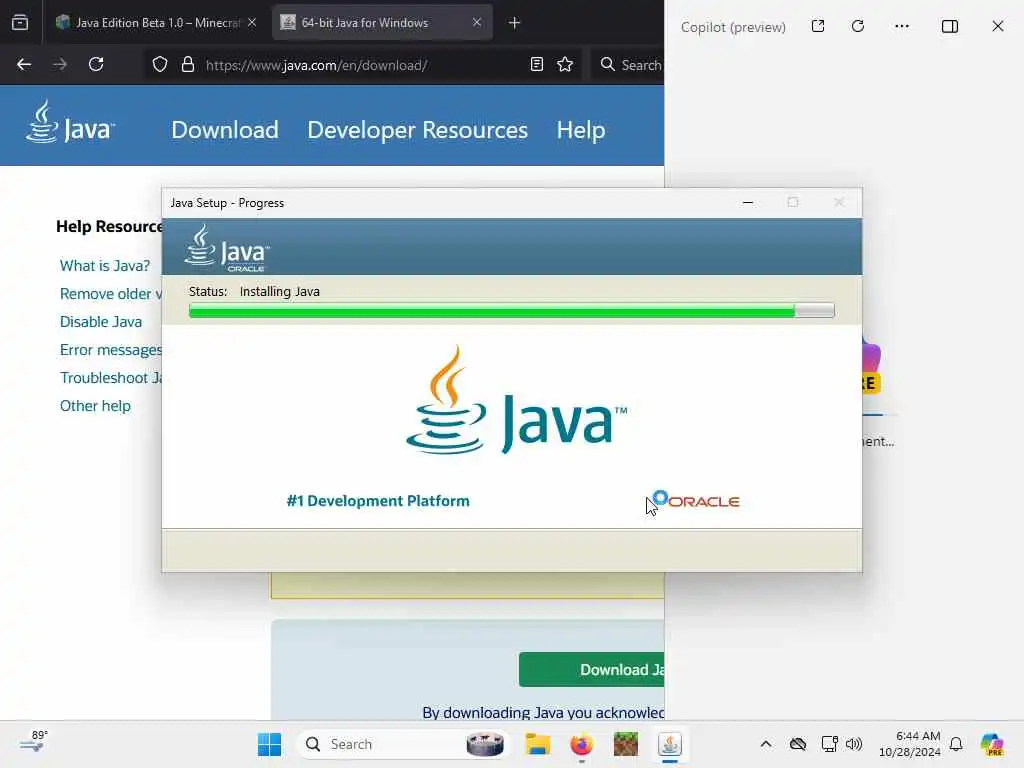Open Copilot more options ellipsis

pyautogui.click(x=902, y=26)
